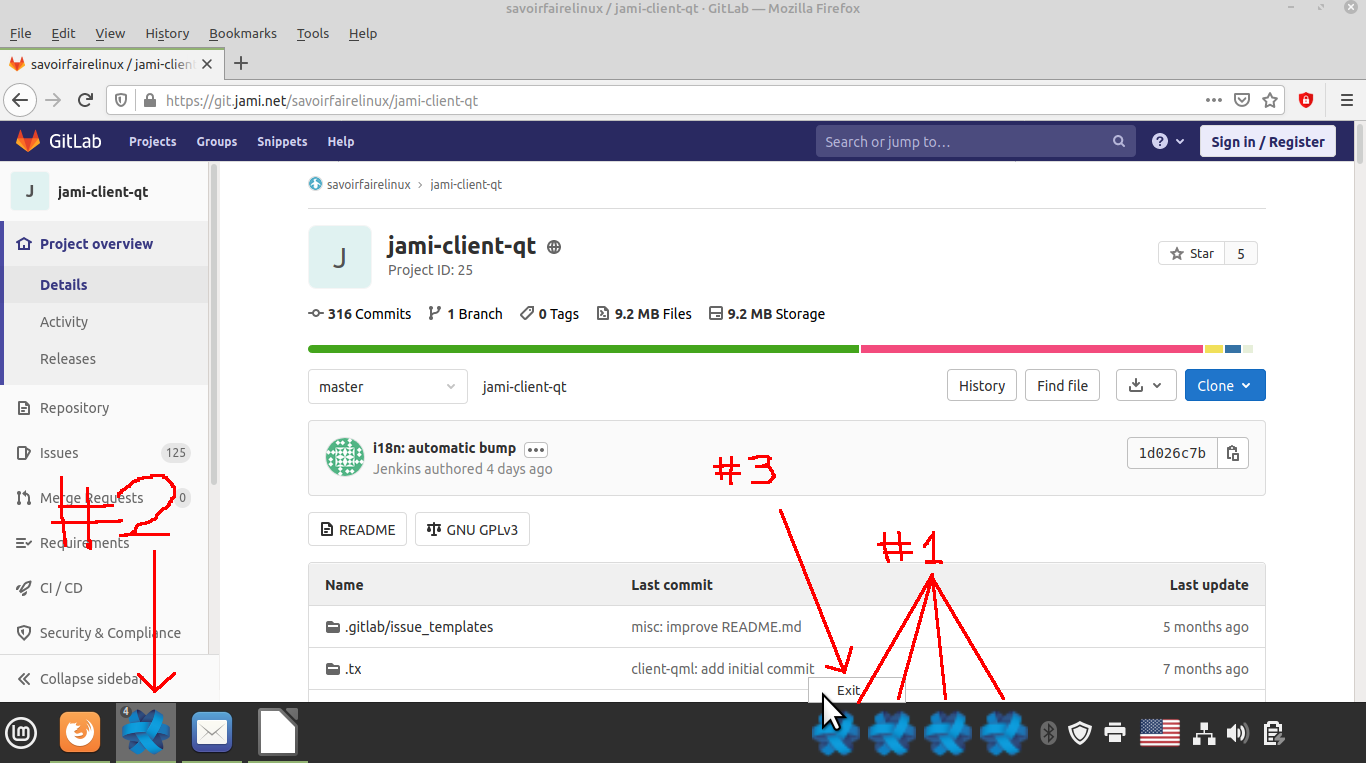Viewport: 1366px width, 763px height.
Task: Open GitLab Snippets nav item
Action: [282, 142]
